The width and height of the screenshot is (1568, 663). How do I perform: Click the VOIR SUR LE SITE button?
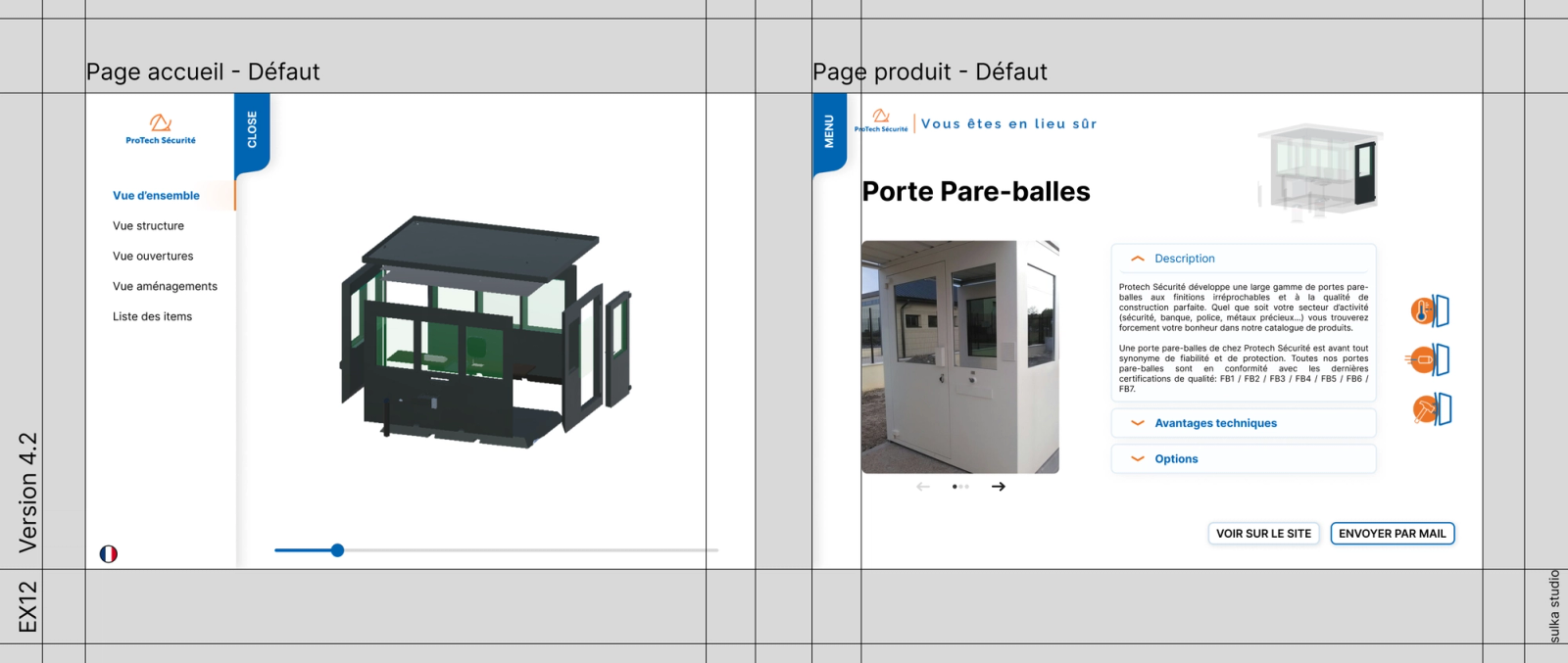[1263, 534]
